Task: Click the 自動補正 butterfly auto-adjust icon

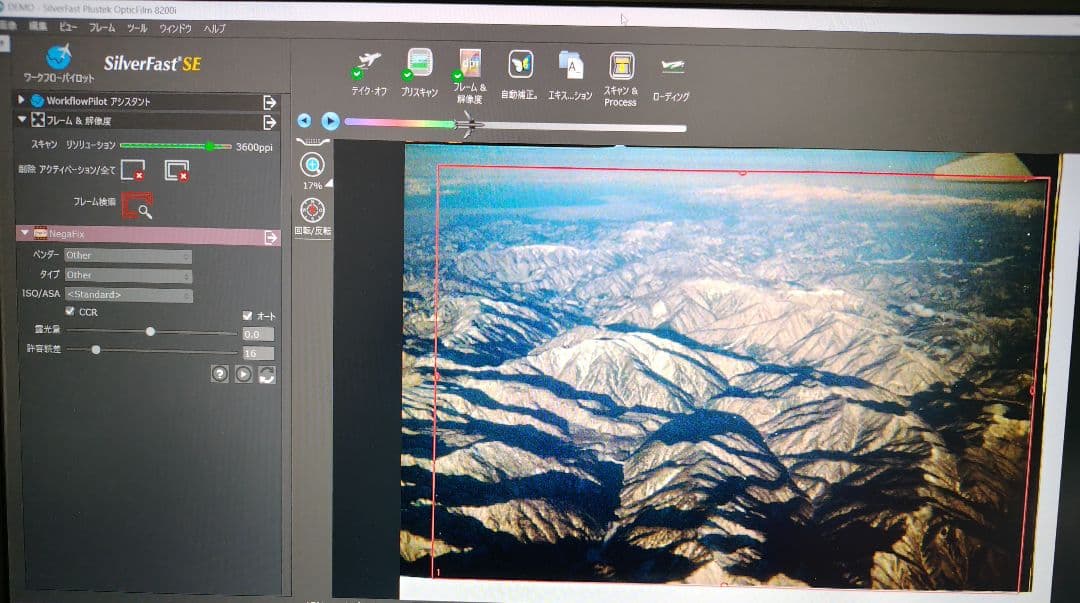Action: (x=520, y=66)
